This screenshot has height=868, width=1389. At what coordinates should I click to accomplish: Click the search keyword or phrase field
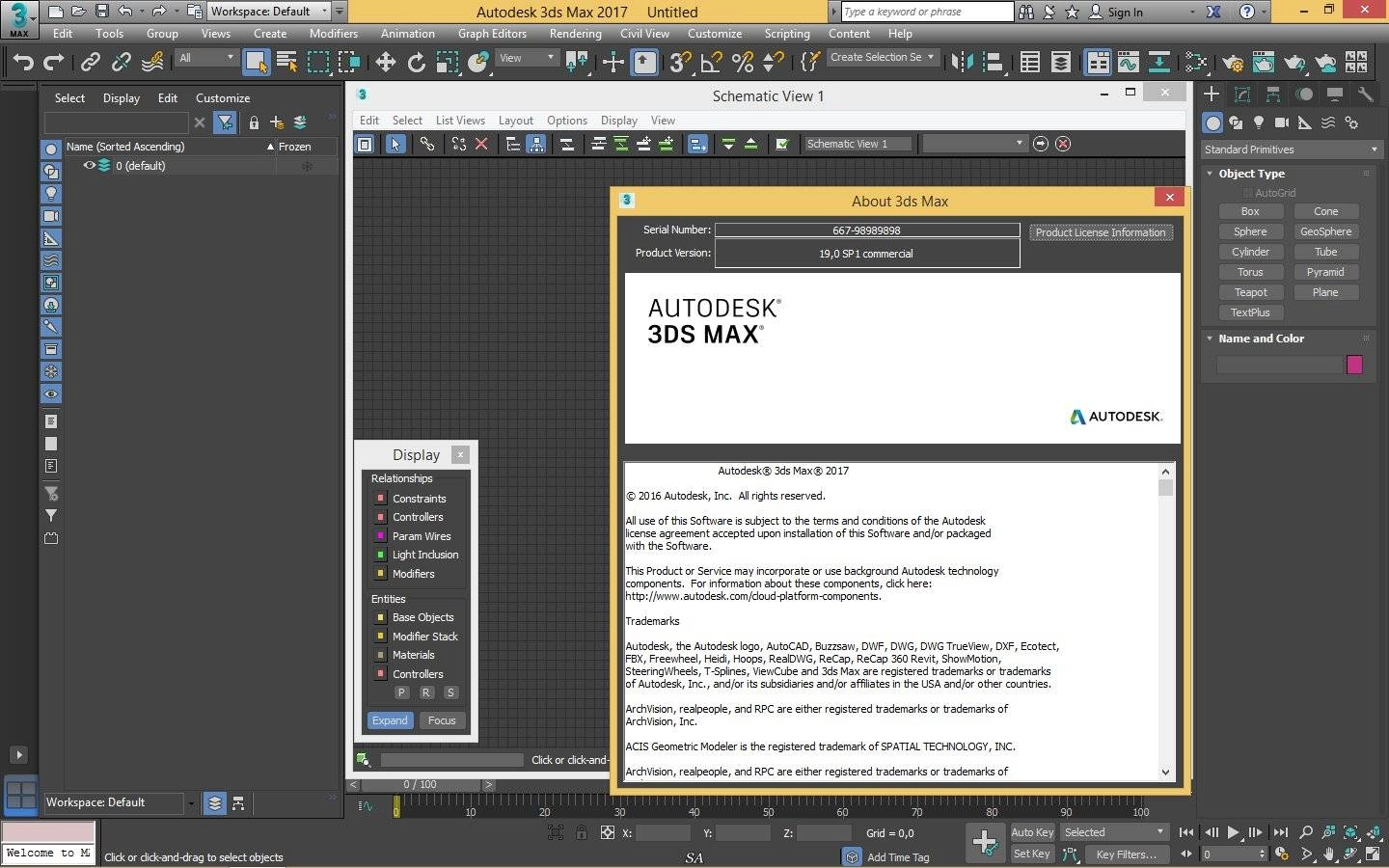[x=926, y=12]
